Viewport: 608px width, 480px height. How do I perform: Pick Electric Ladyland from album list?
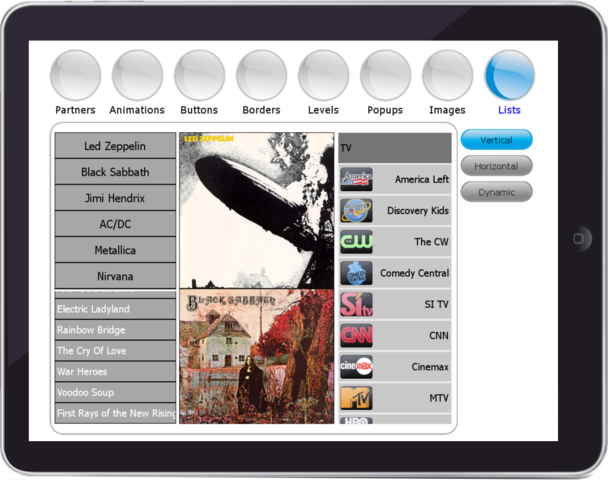pyautogui.click(x=115, y=309)
